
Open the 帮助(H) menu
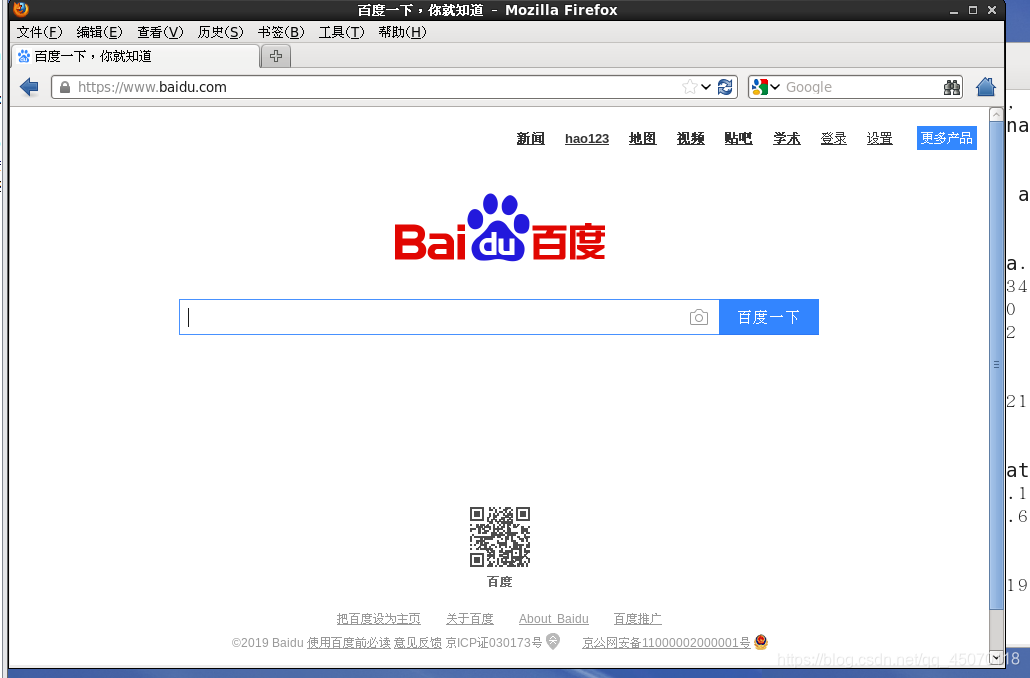(x=403, y=32)
